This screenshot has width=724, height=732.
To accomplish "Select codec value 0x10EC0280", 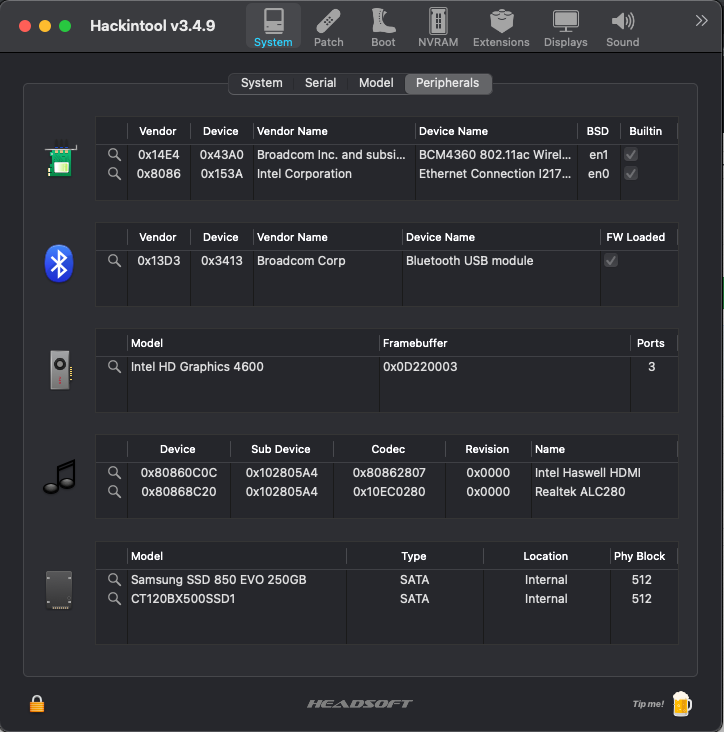I will point(389,492).
